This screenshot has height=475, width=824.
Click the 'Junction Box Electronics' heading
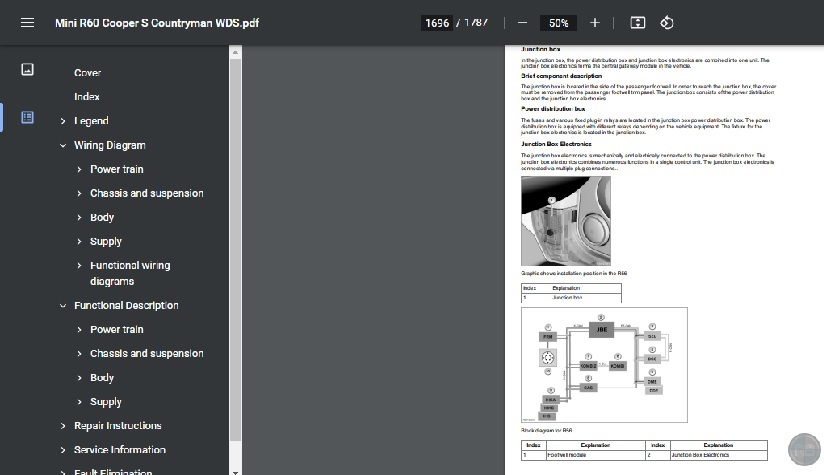(556, 143)
